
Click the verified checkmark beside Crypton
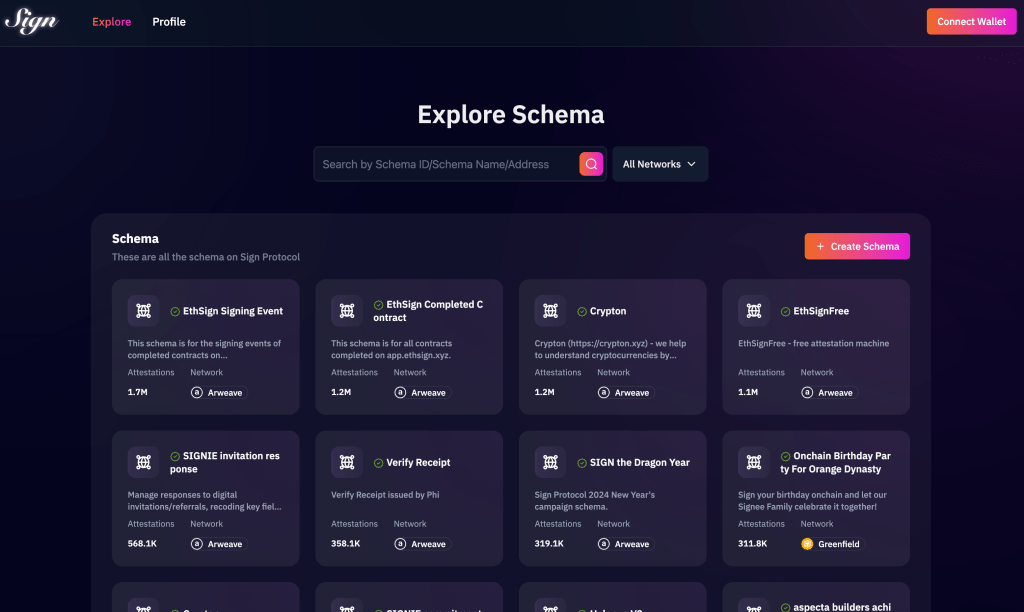[x=582, y=311]
